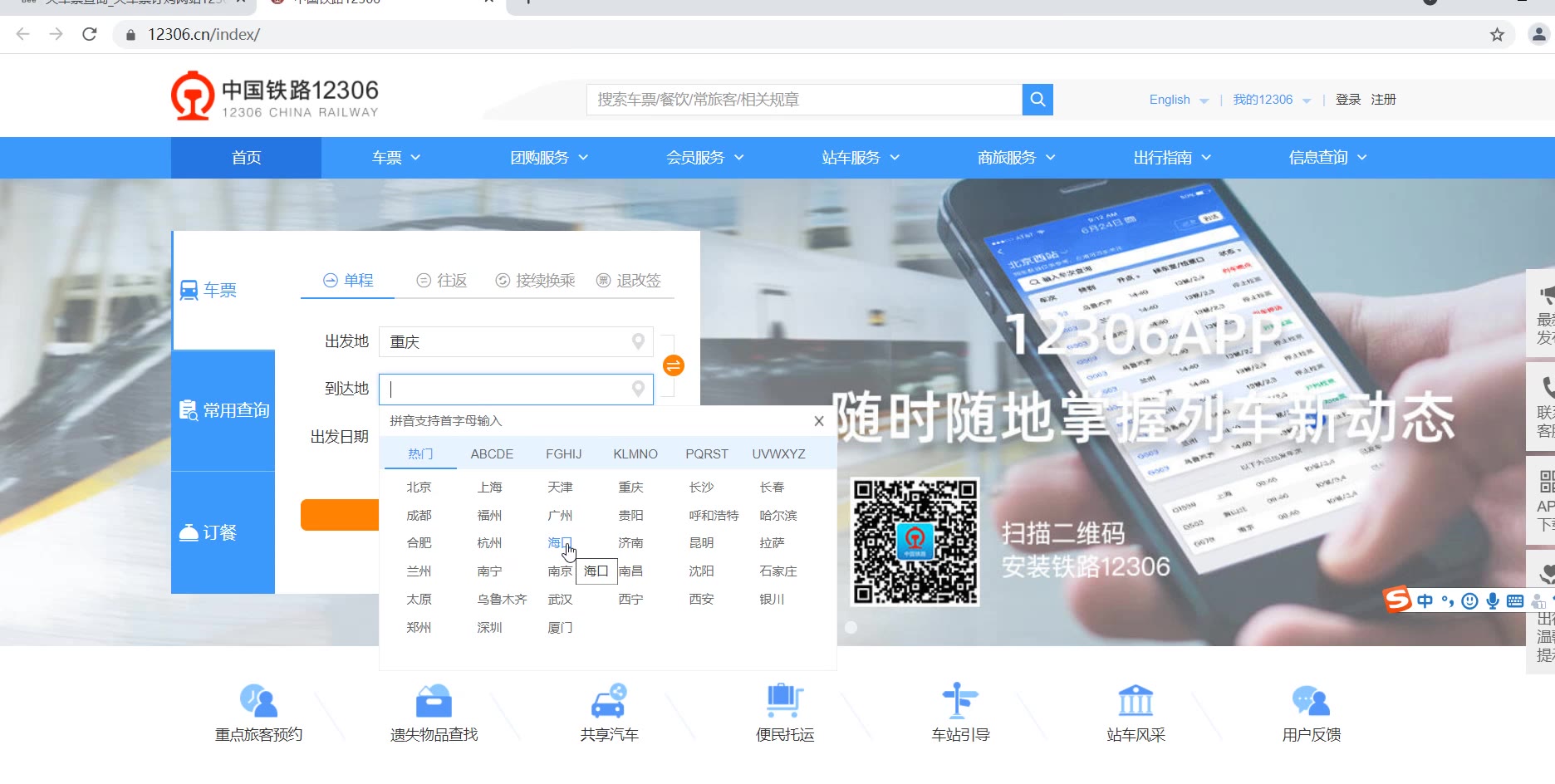Expand the 信息查询 navigation dropdown
1555x784 pixels.
coord(1327,158)
